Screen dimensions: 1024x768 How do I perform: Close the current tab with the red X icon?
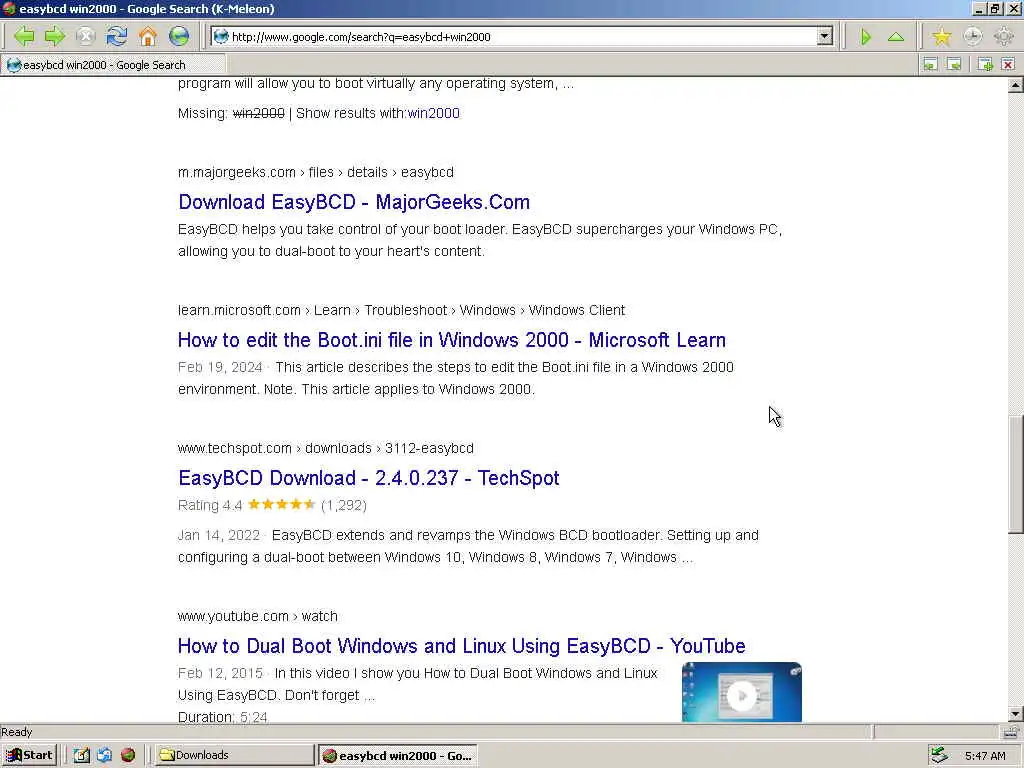1008,64
